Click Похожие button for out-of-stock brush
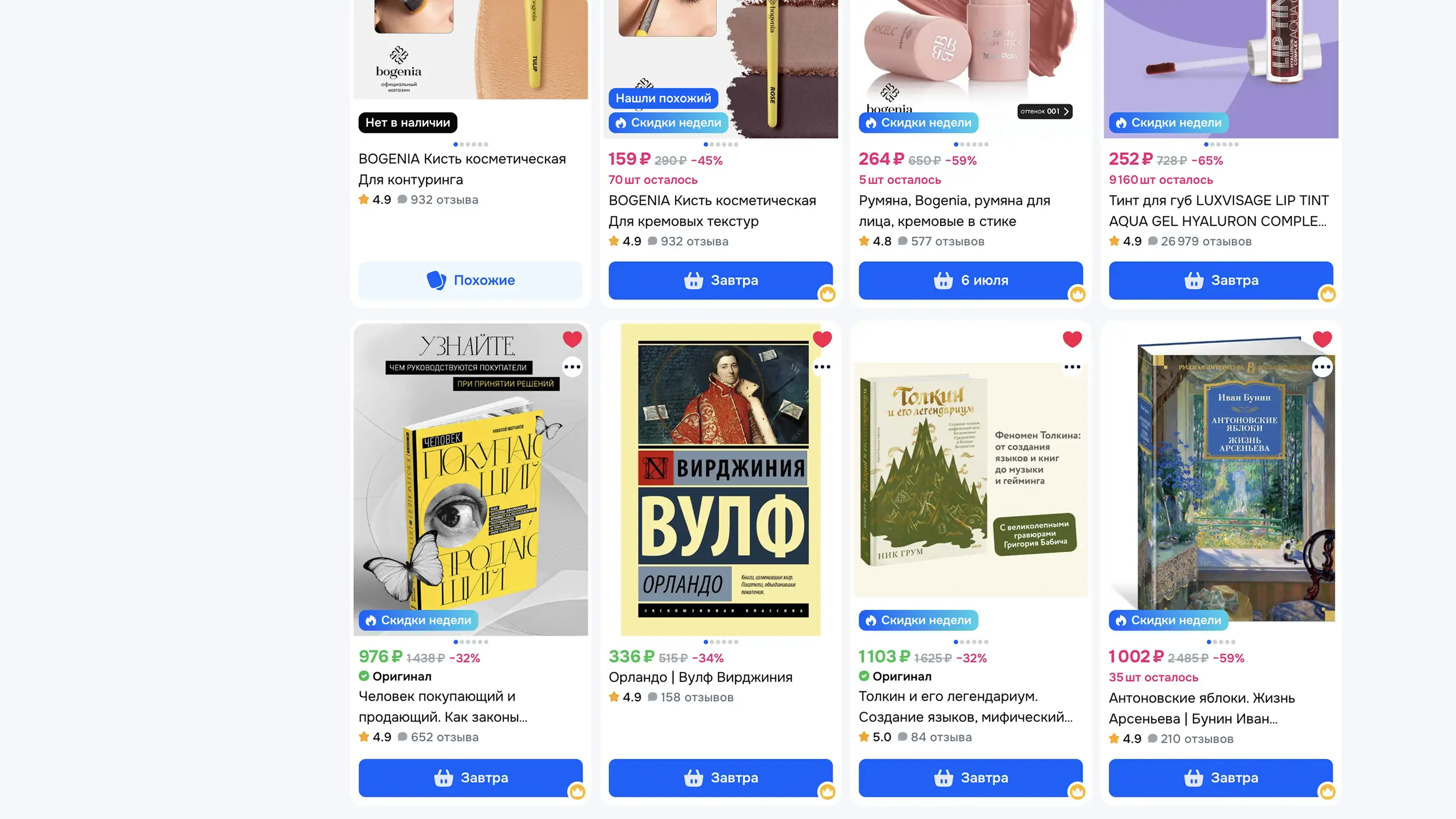Screen dimensions: 1456x819 click(x=470, y=281)
